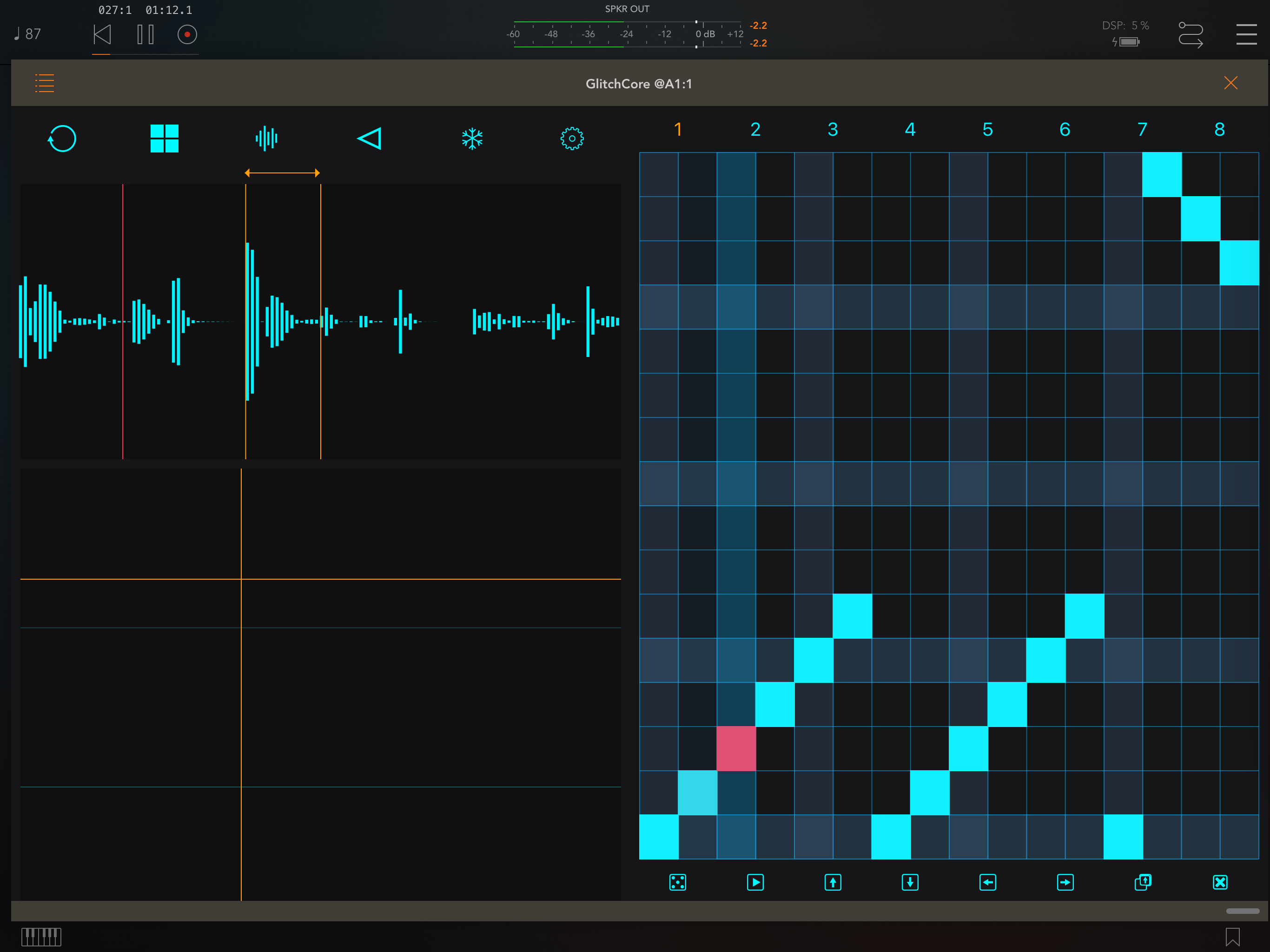
Task: Toggle the snowflake freeze icon
Action: tap(472, 139)
